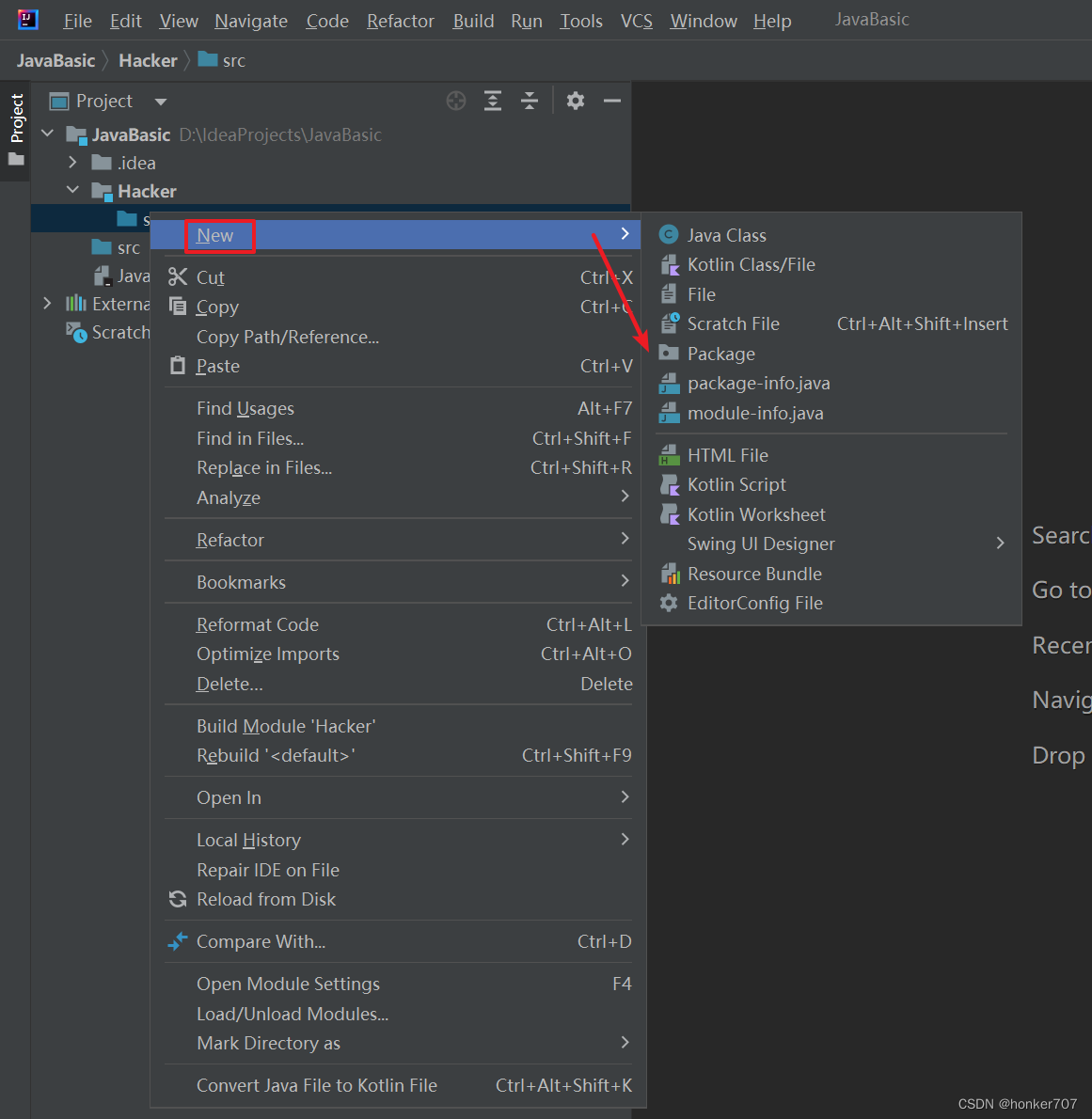Select the JavaBasic root project item
The height and width of the screenshot is (1119, 1092).
131,135
